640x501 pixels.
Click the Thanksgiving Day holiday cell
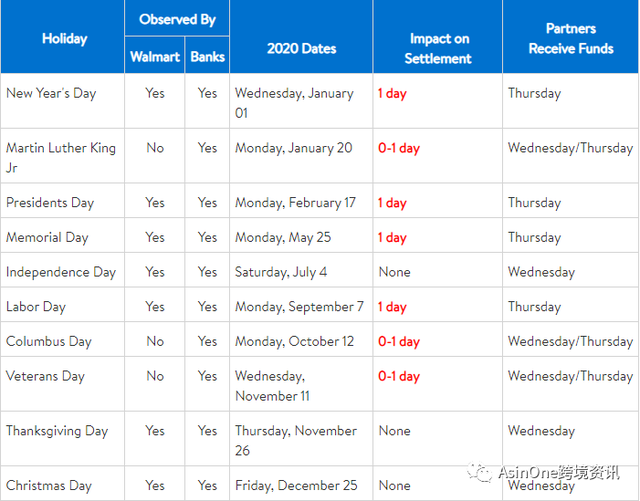coord(57,431)
